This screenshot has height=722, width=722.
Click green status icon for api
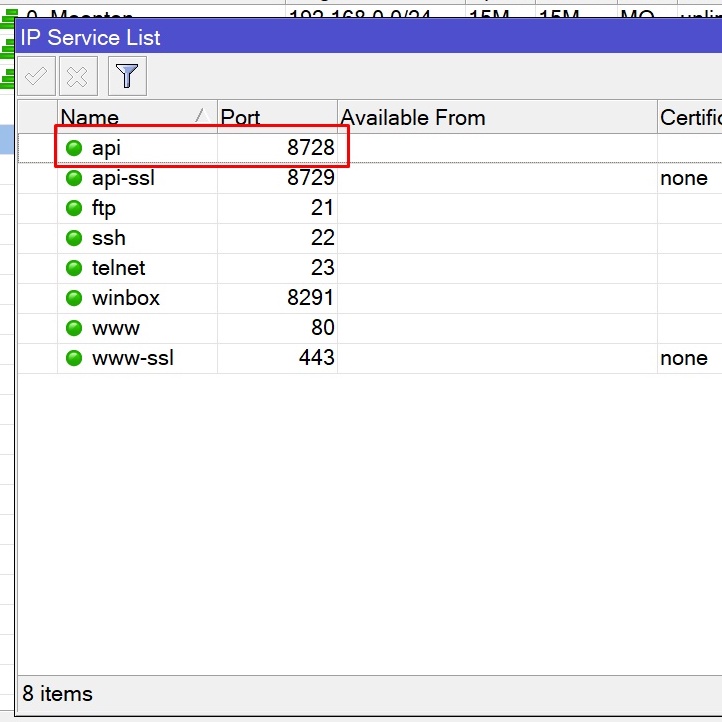[74, 149]
